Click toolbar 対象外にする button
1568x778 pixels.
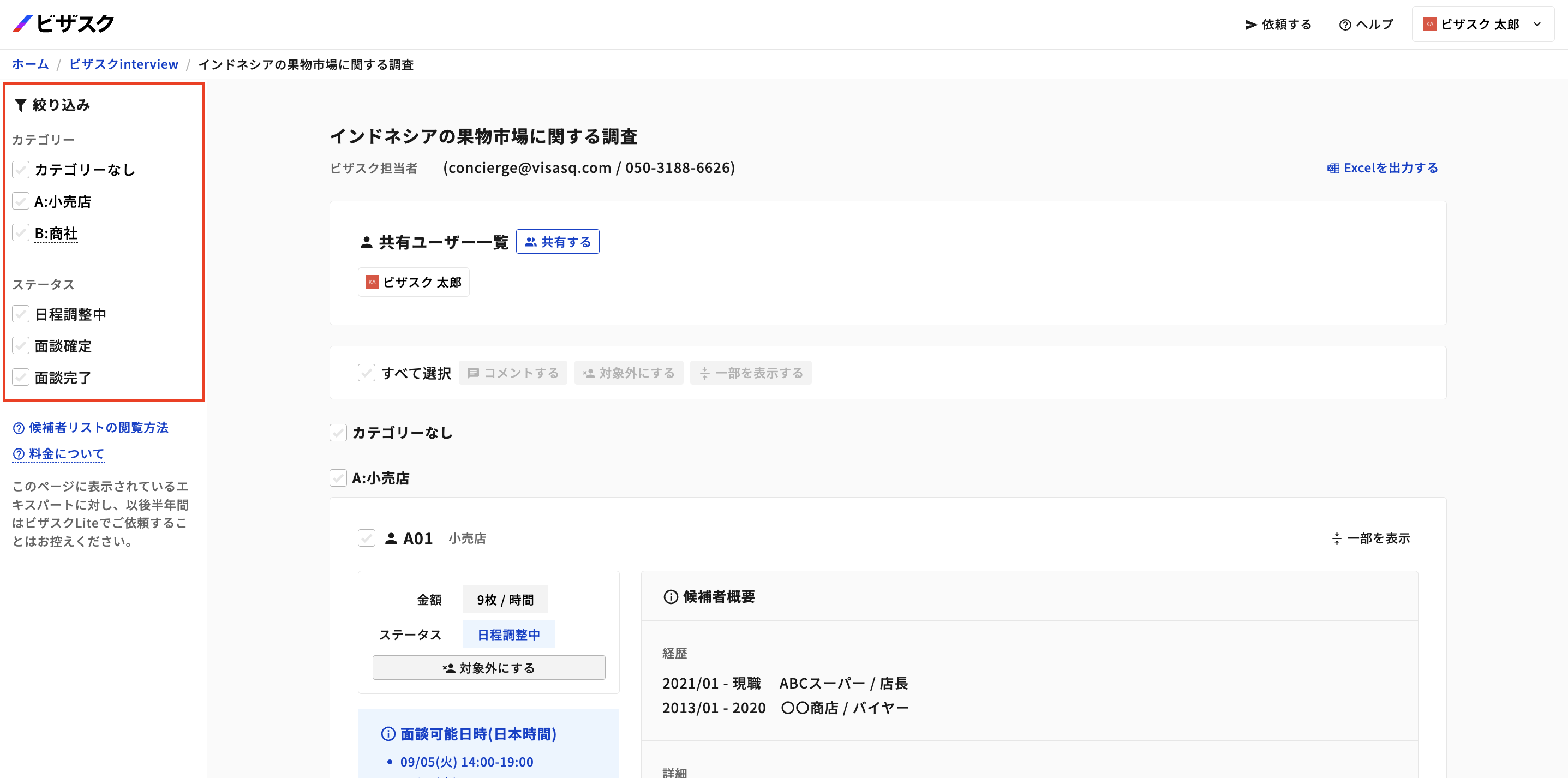[629, 373]
